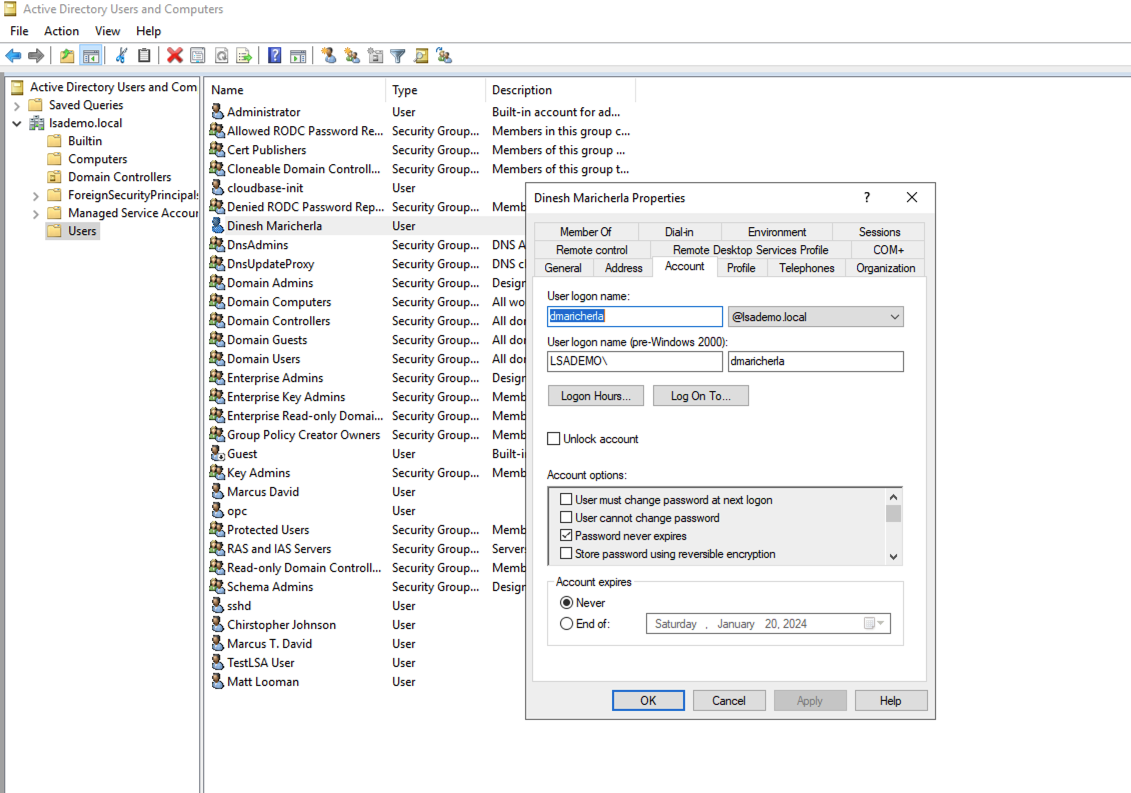Click the back arrow in the toolbar
1131x793 pixels.
tap(13, 56)
